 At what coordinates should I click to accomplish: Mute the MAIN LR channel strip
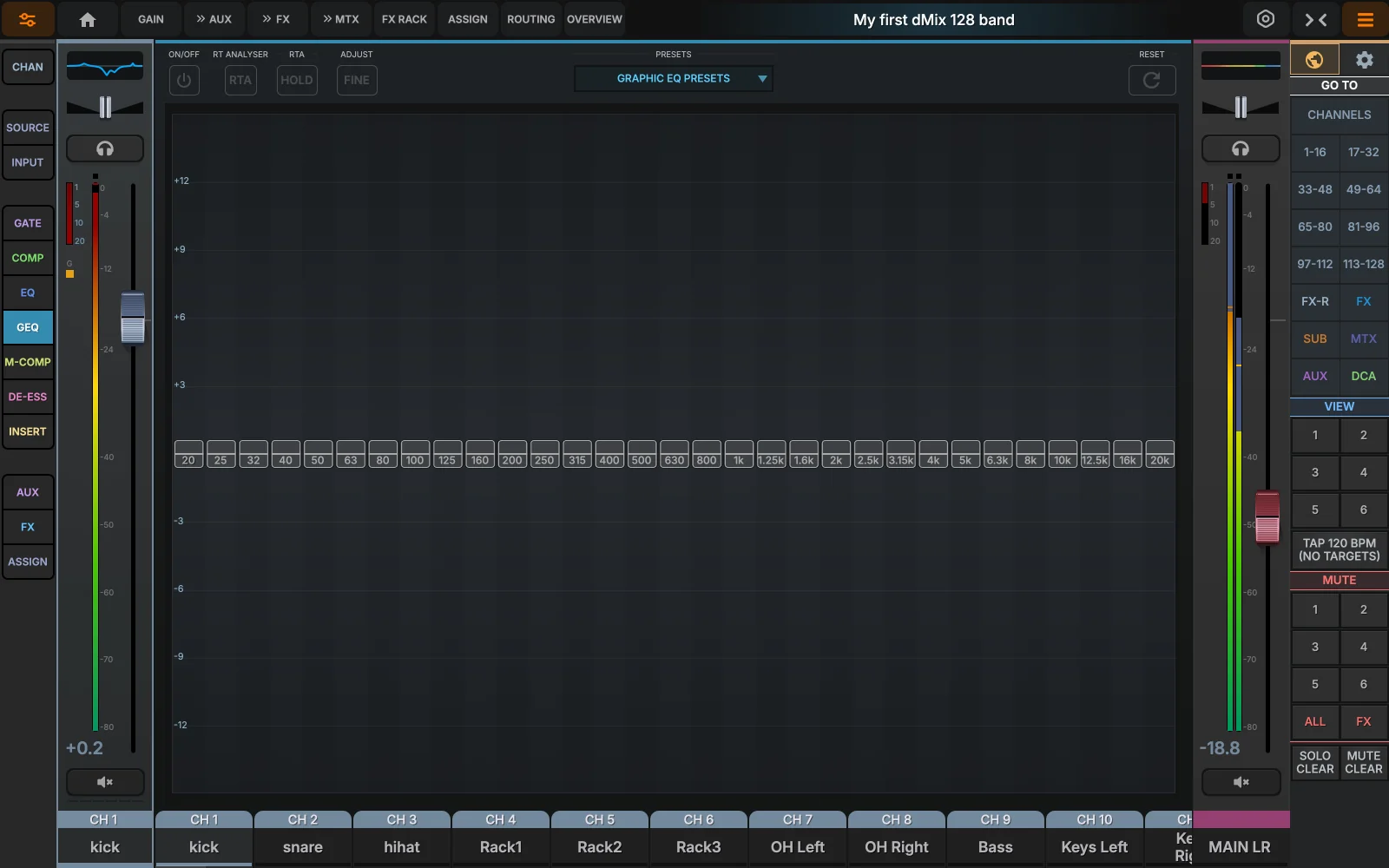point(1241,782)
